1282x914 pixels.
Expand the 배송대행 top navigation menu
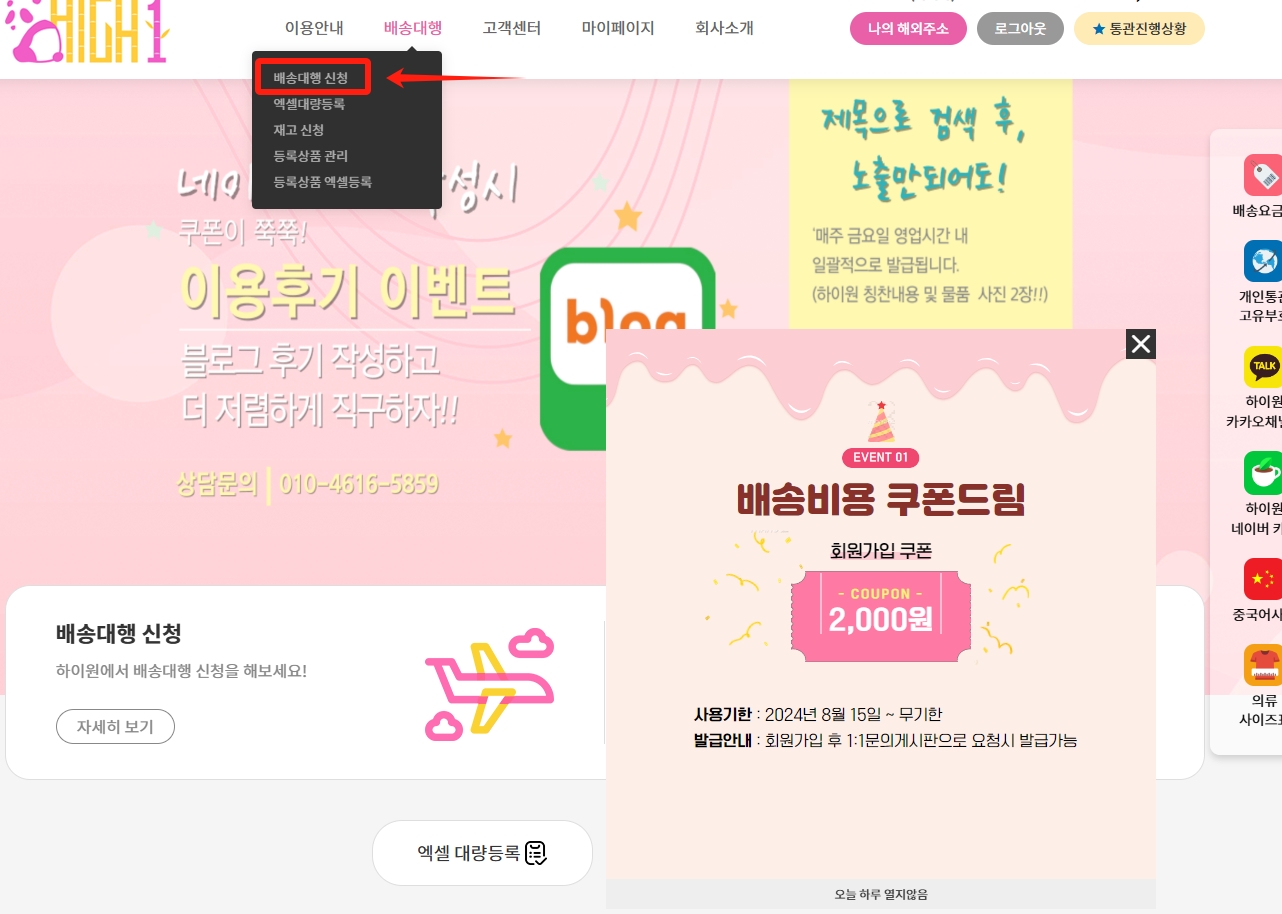(x=412, y=28)
